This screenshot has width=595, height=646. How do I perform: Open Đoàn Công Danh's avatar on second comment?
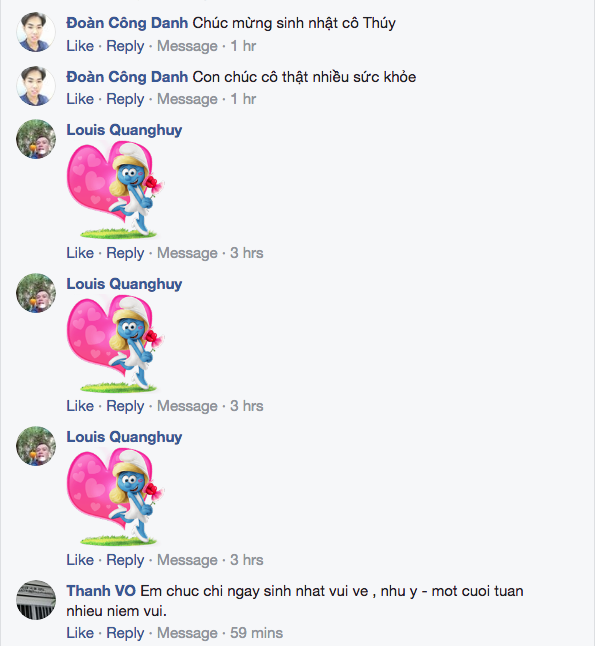[x=36, y=86]
